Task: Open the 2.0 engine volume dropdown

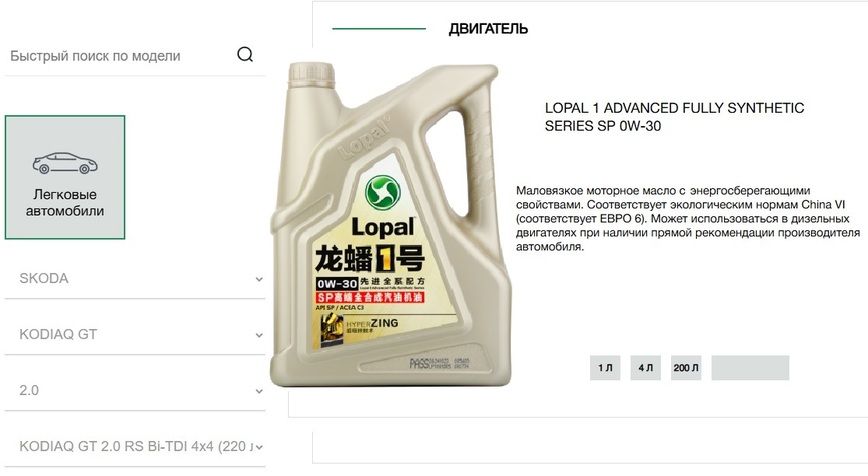Action: pyautogui.click(x=135, y=390)
